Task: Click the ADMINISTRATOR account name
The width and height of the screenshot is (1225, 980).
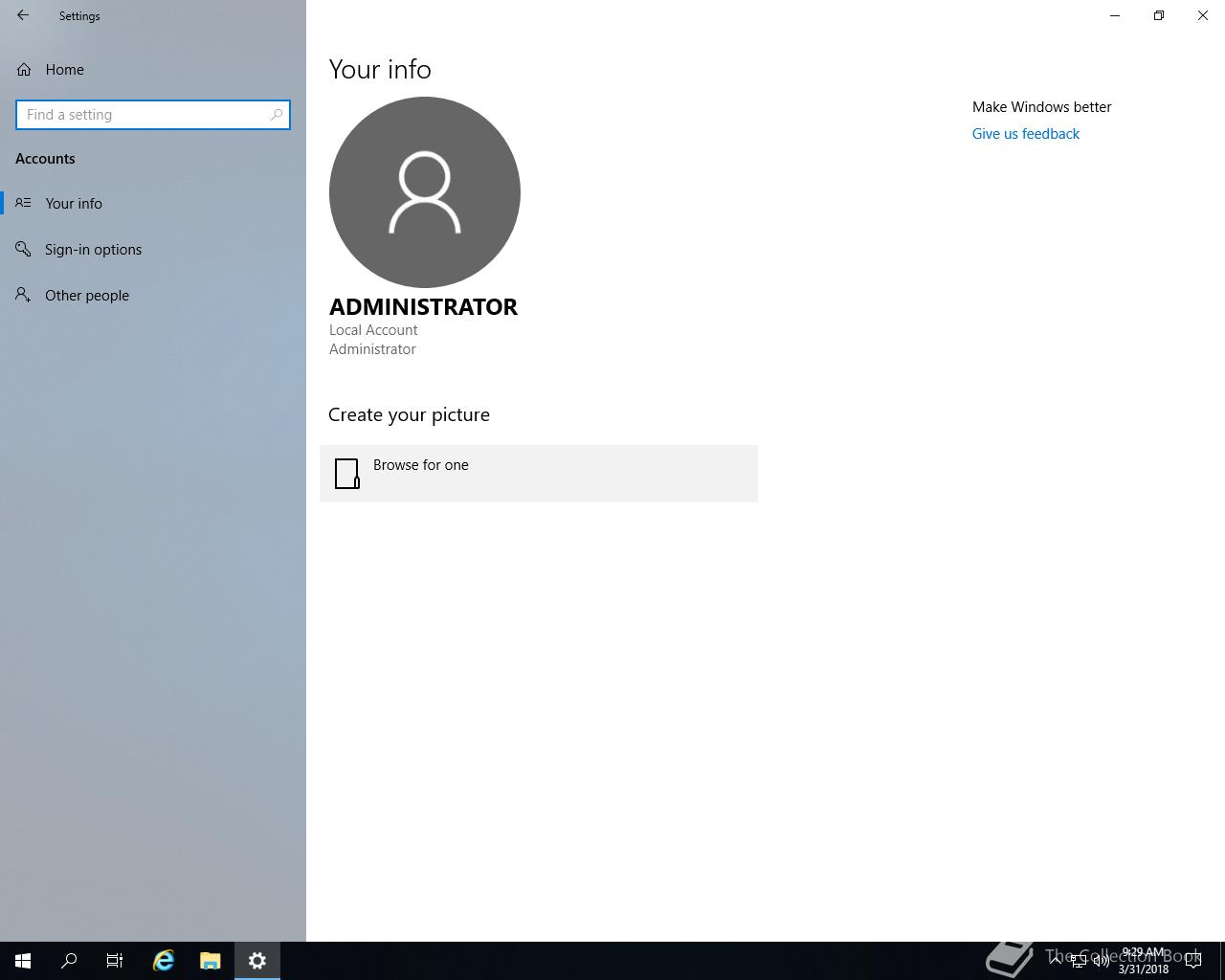Action: click(x=424, y=307)
